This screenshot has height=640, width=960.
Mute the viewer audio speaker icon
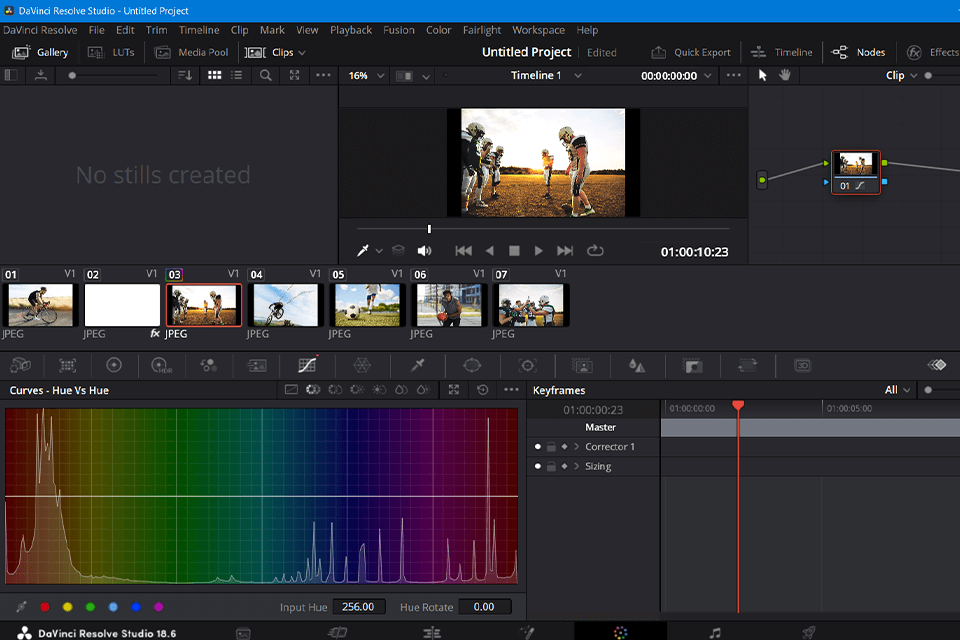[x=424, y=251]
